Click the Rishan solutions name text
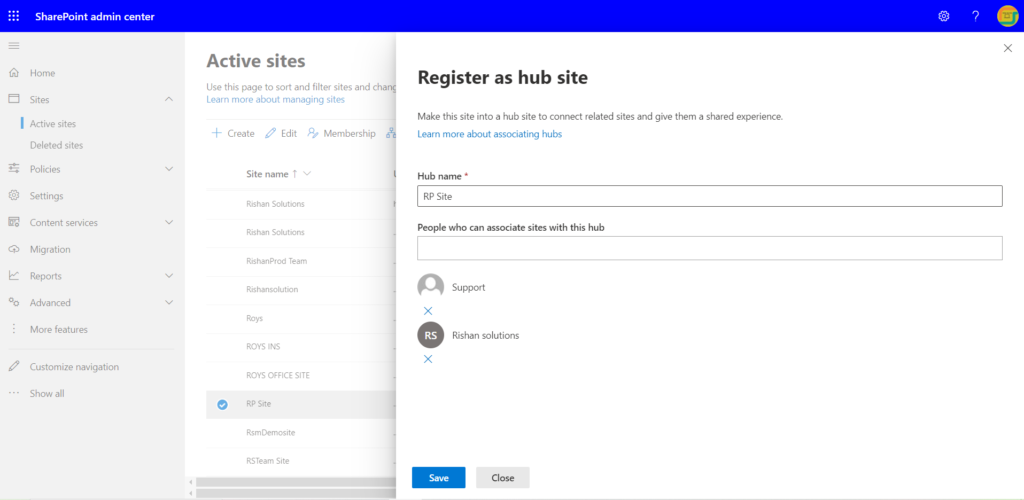This screenshot has height=500, width=1024. click(x=485, y=336)
